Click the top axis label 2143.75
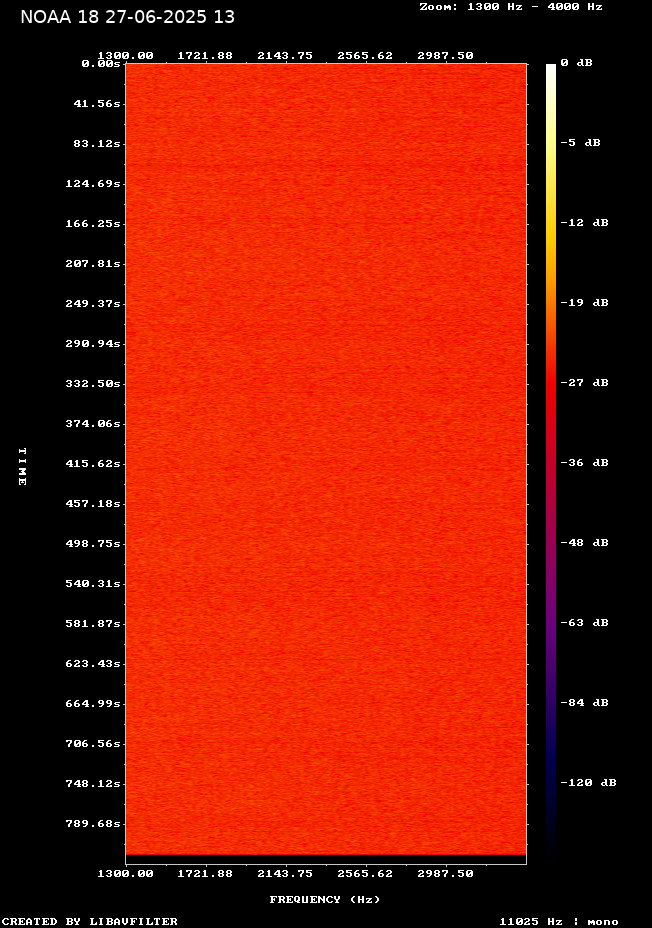 pyautogui.click(x=285, y=56)
